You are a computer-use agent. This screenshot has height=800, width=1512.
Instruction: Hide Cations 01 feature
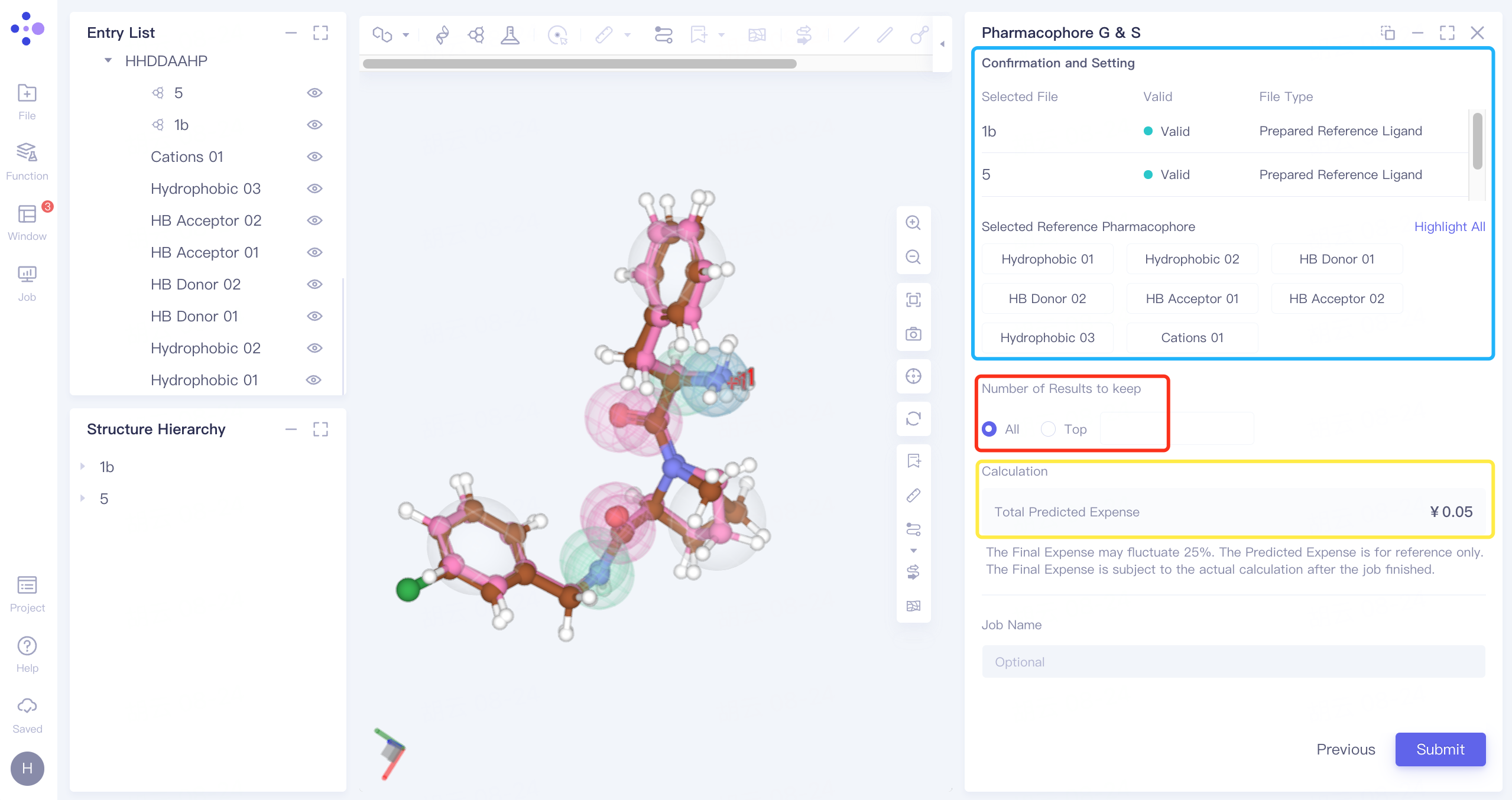314,157
